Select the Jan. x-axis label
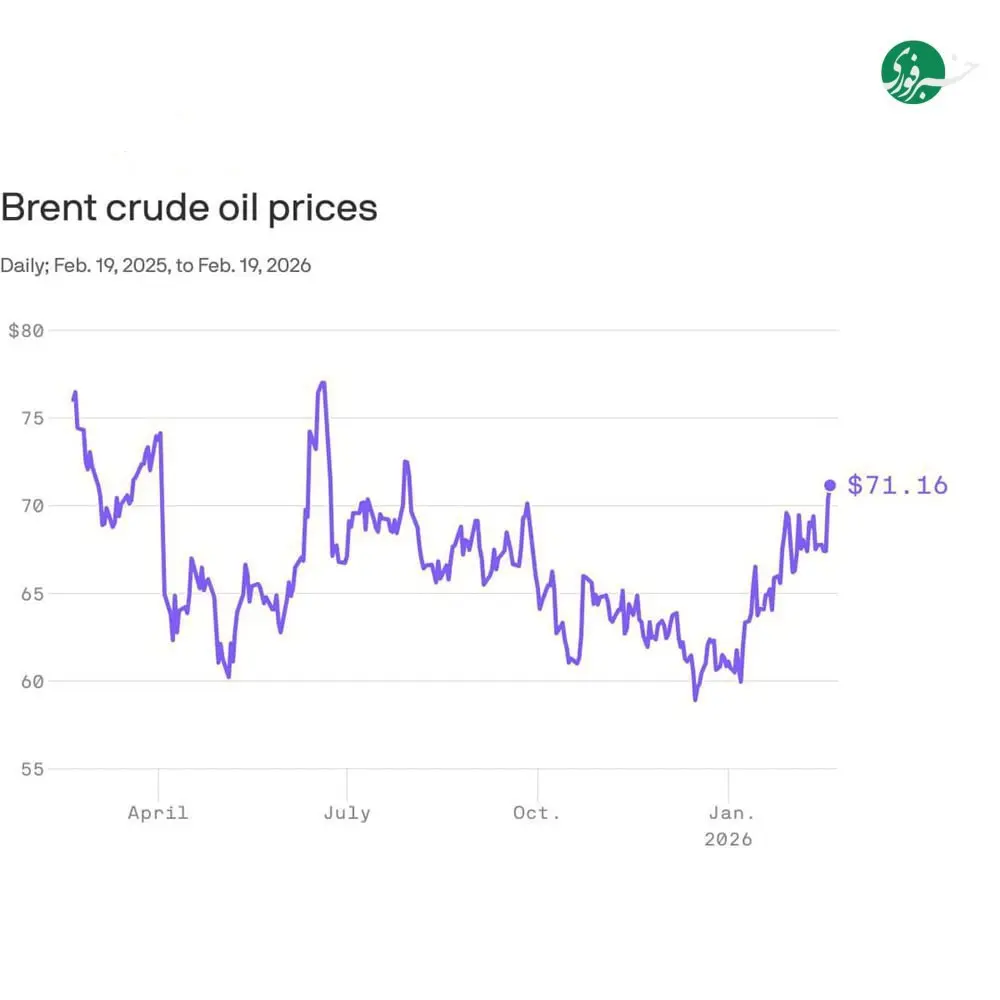 pyautogui.click(x=728, y=813)
